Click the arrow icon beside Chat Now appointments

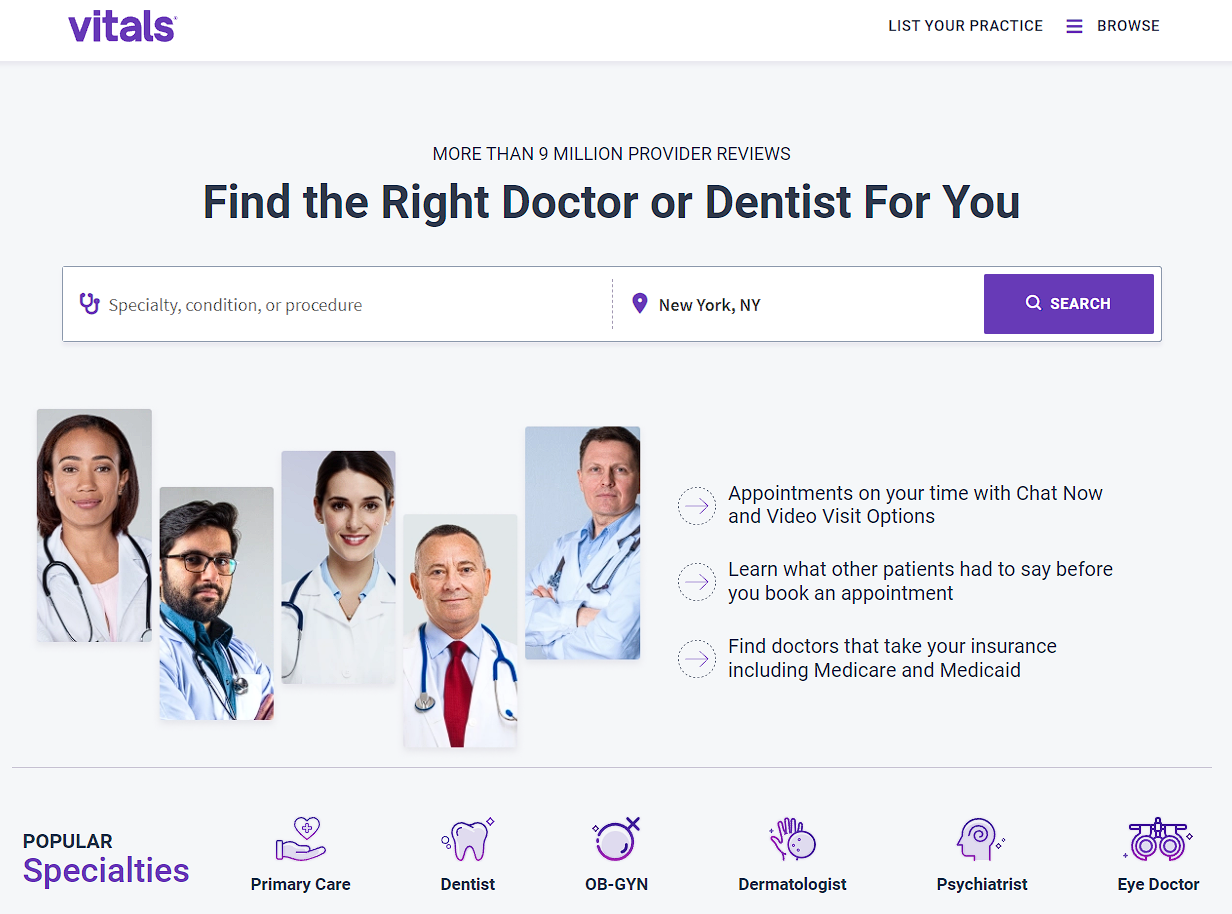(697, 506)
